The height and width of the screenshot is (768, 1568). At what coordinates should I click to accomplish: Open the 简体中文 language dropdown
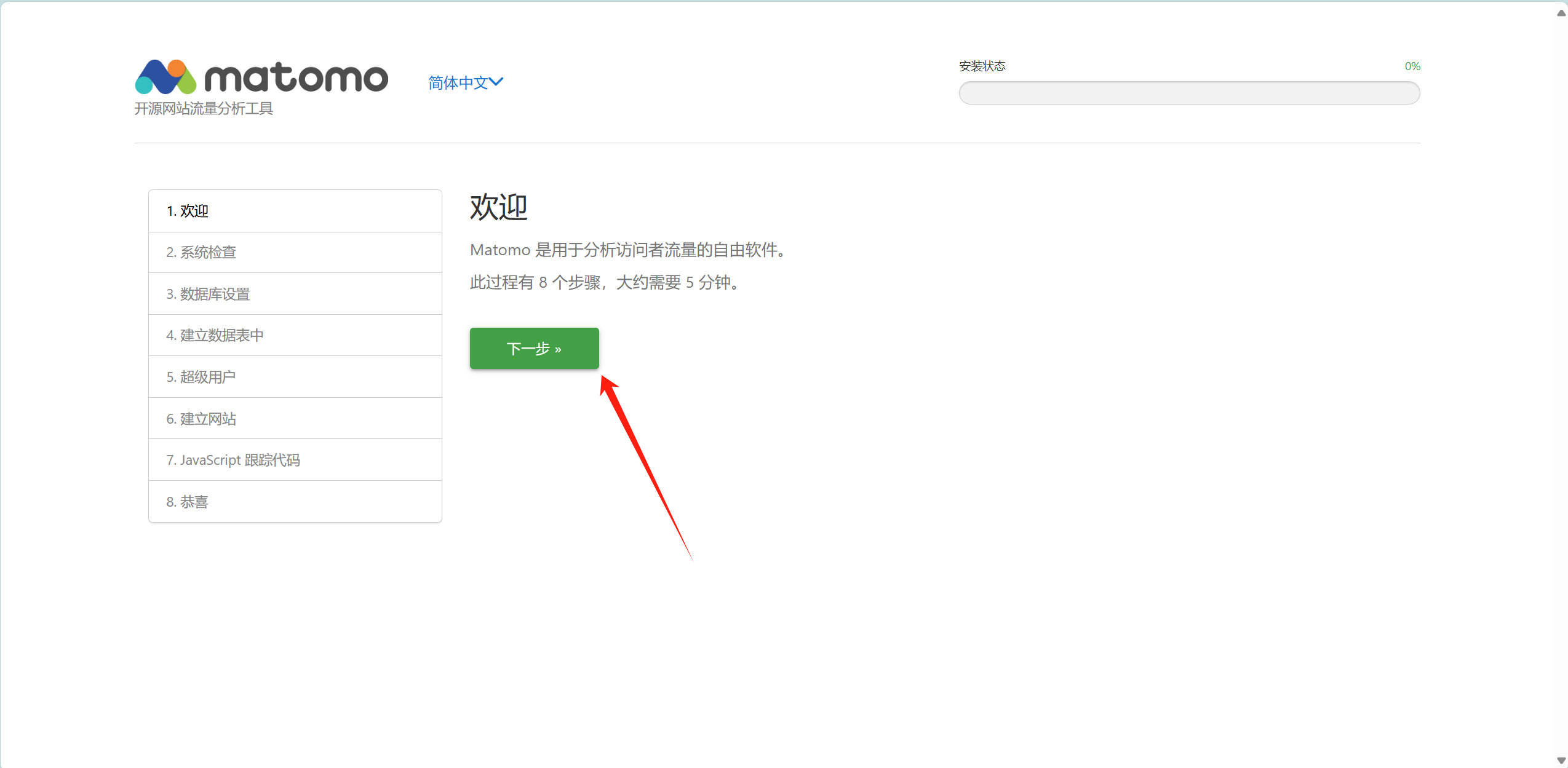pos(458,82)
